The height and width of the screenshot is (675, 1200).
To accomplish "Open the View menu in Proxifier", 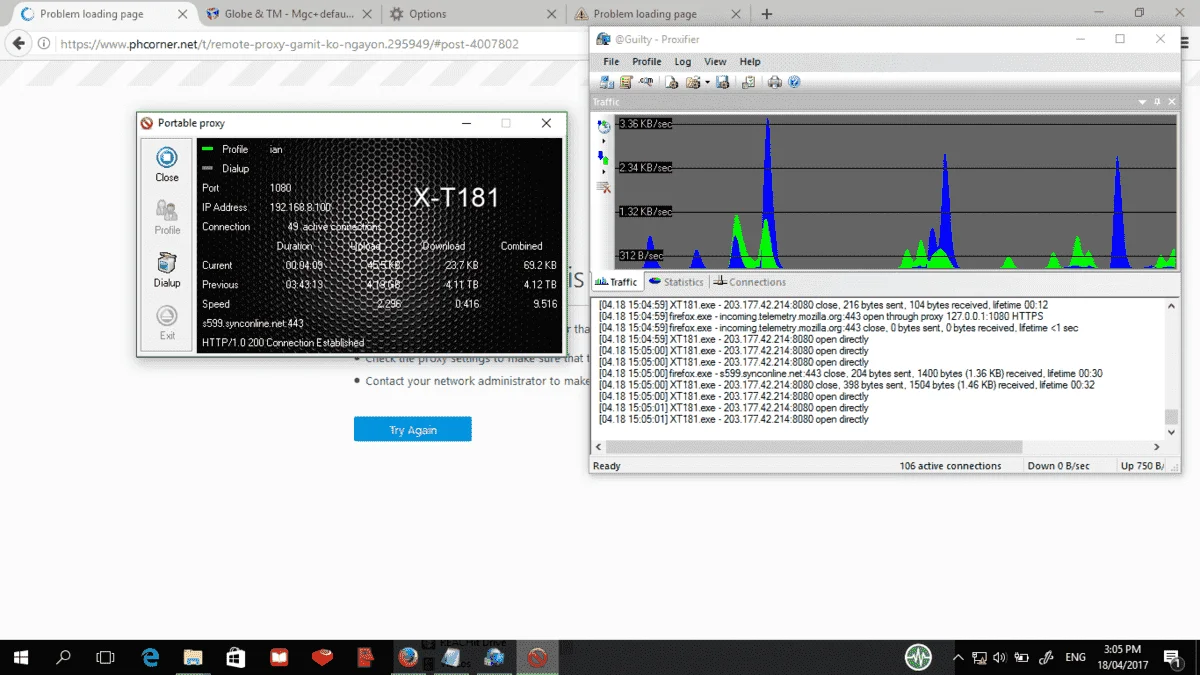I will point(715,62).
